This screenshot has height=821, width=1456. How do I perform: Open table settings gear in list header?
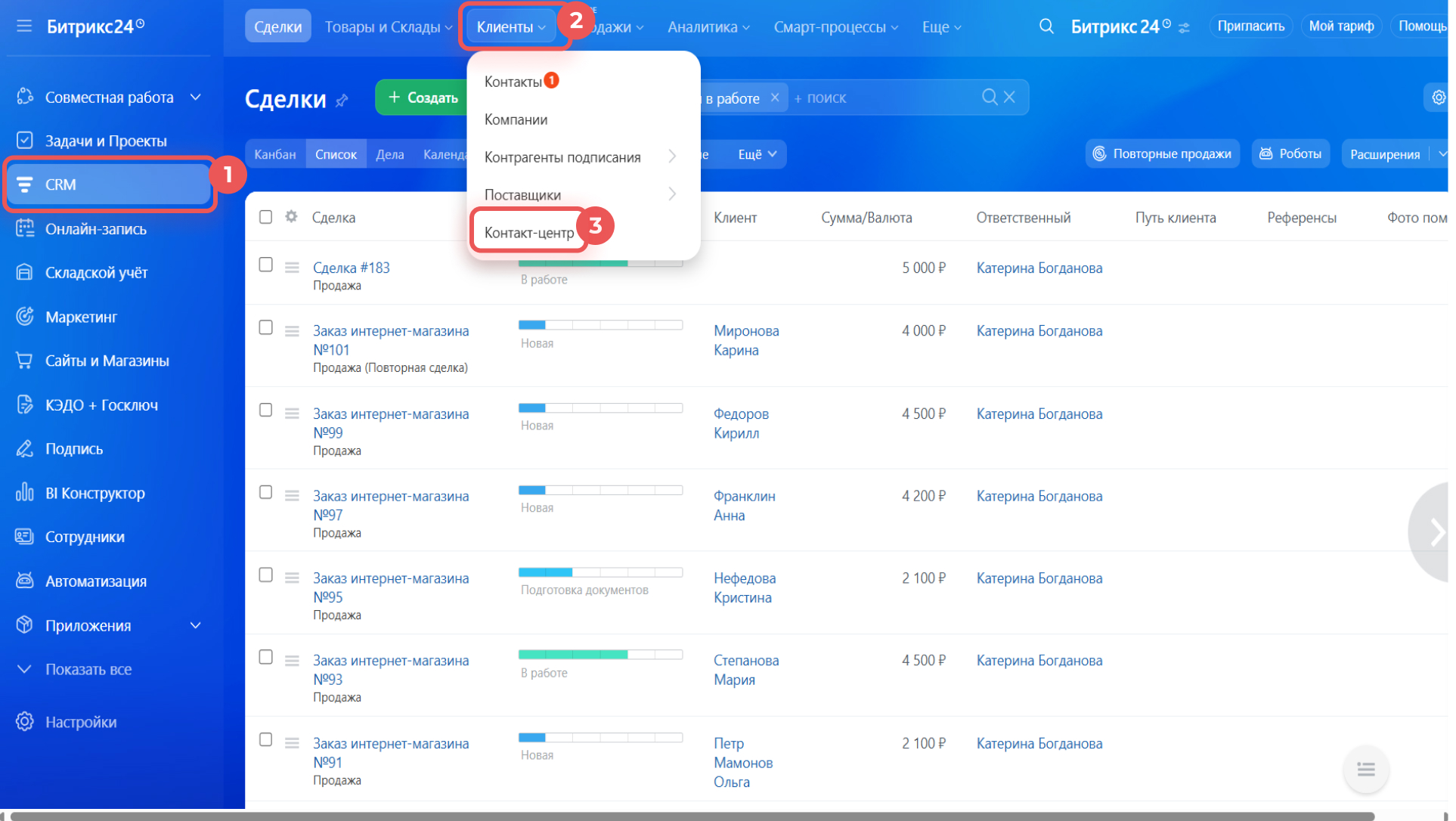[x=291, y=217]
